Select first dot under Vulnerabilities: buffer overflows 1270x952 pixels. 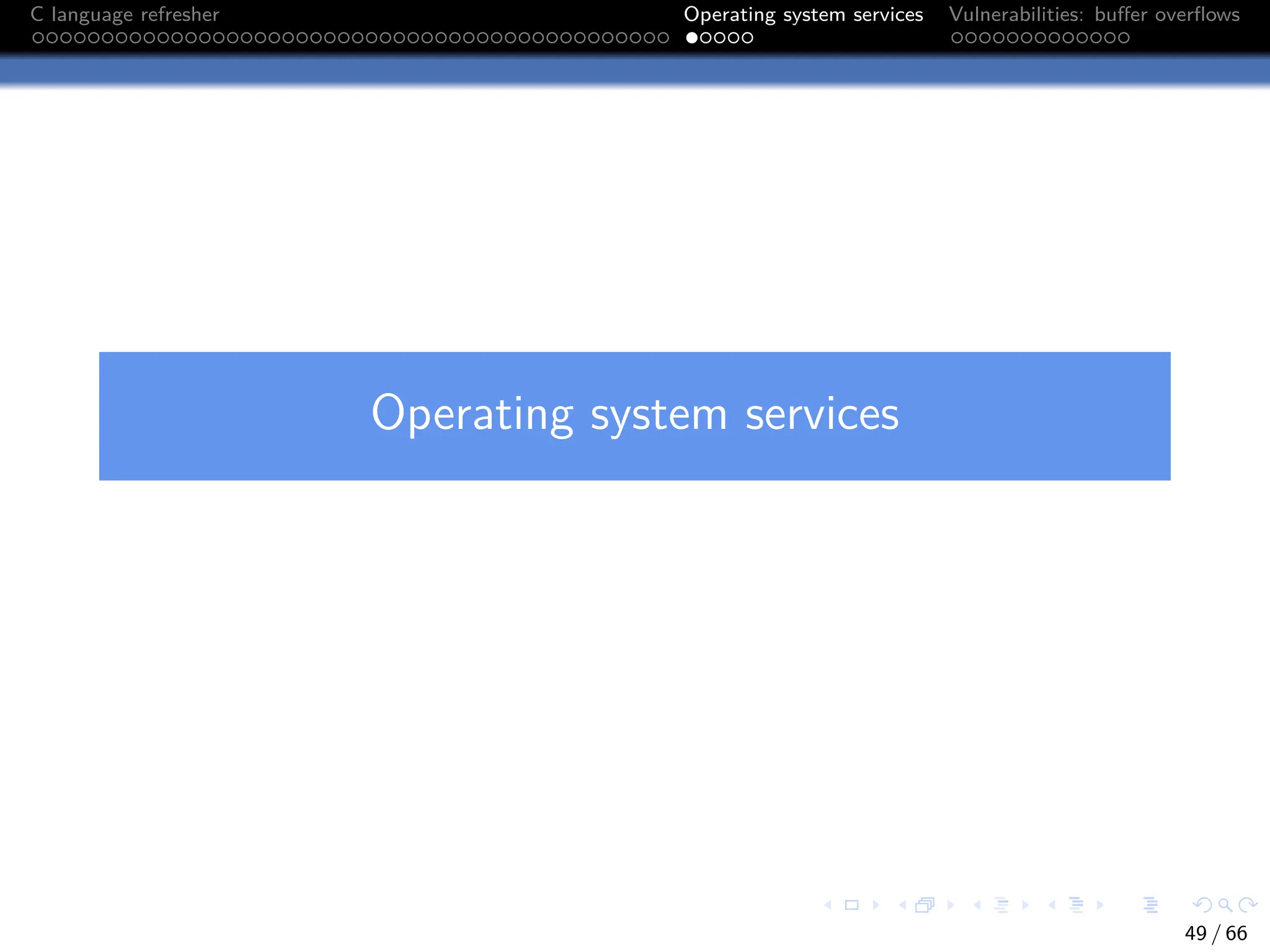957,38
